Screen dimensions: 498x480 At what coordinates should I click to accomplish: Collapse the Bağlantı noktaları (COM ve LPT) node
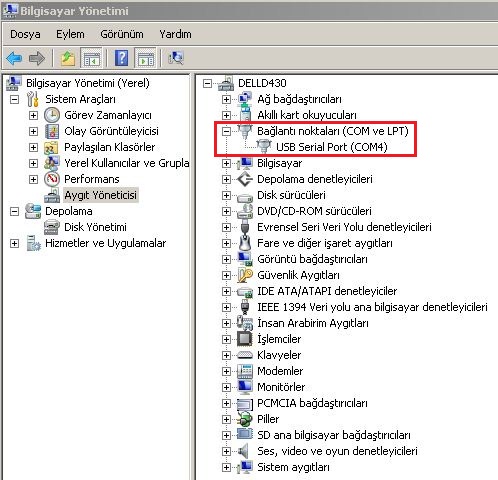226,131
